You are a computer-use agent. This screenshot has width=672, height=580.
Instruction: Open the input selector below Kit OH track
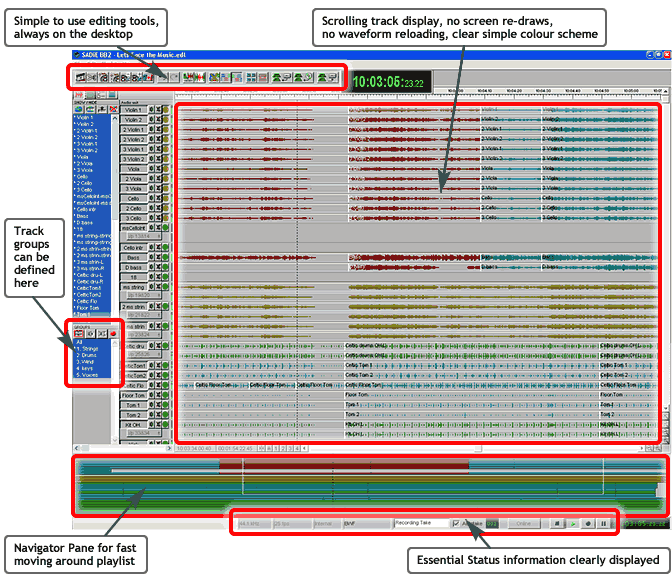point(144,433)
